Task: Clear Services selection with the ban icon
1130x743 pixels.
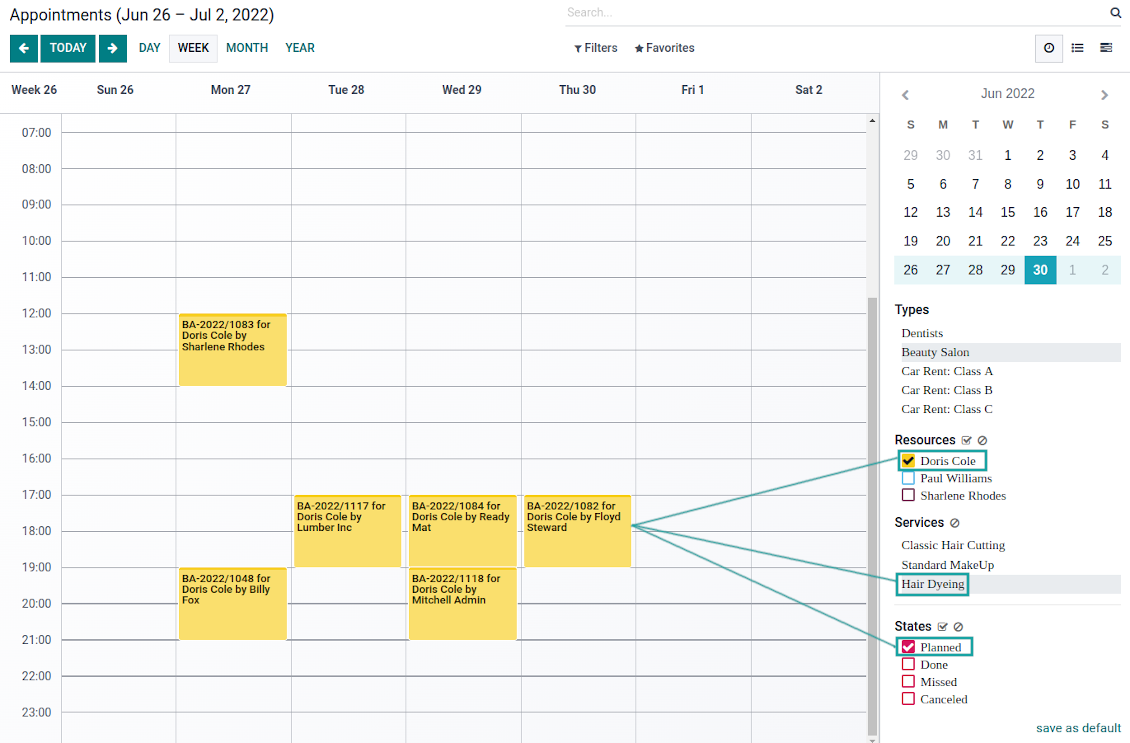Action: [954, 523]
